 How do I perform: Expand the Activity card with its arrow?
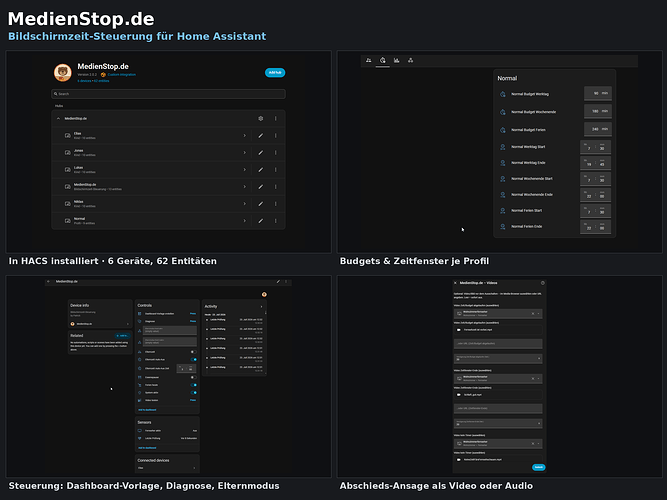coord(261,306)
